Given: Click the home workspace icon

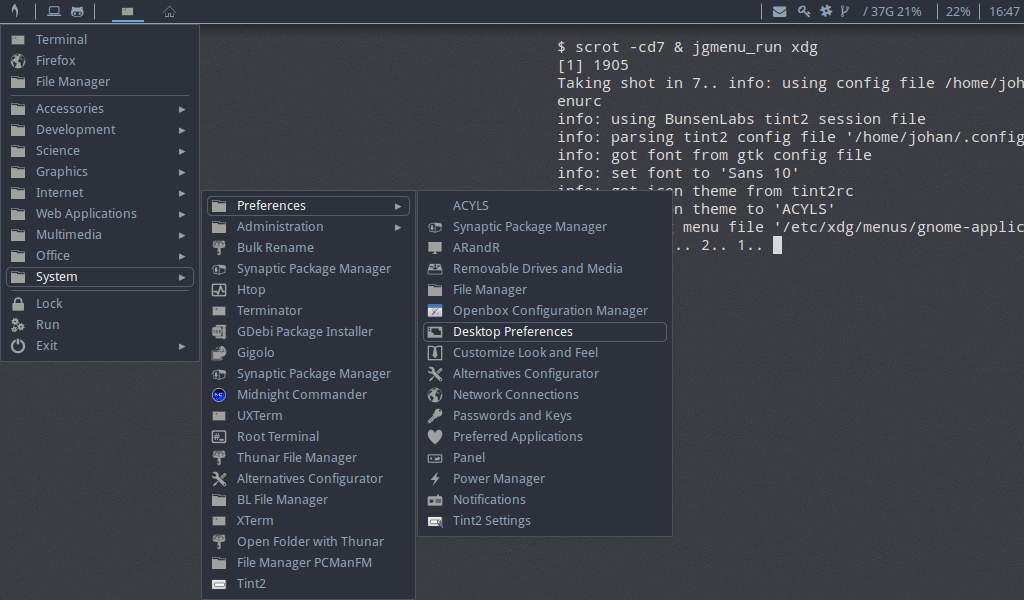Looking at the screenshot, I should click(x=169, y=11).
